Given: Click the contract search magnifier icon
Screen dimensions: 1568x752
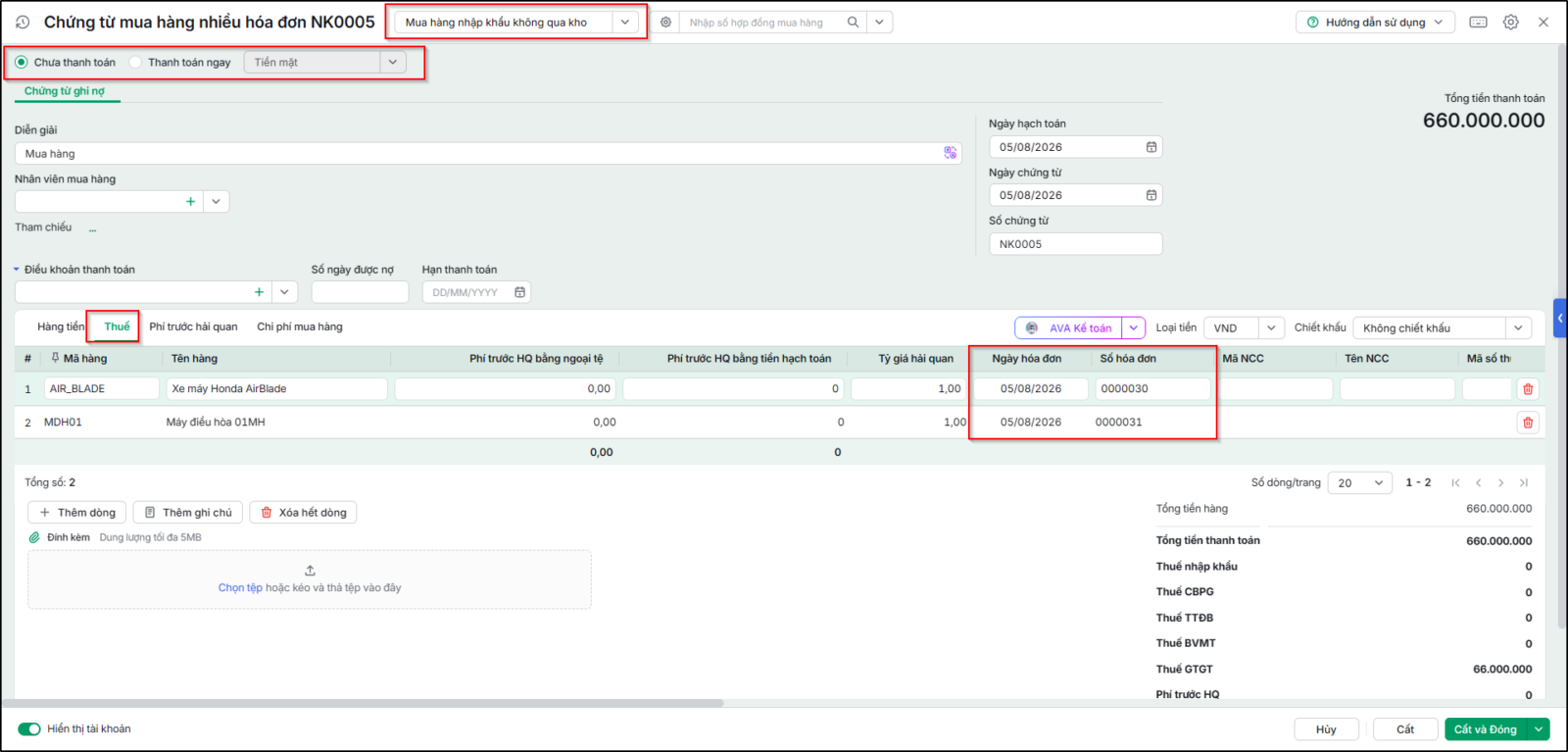Looking at the screenshot, I should [x=854, y=22].
